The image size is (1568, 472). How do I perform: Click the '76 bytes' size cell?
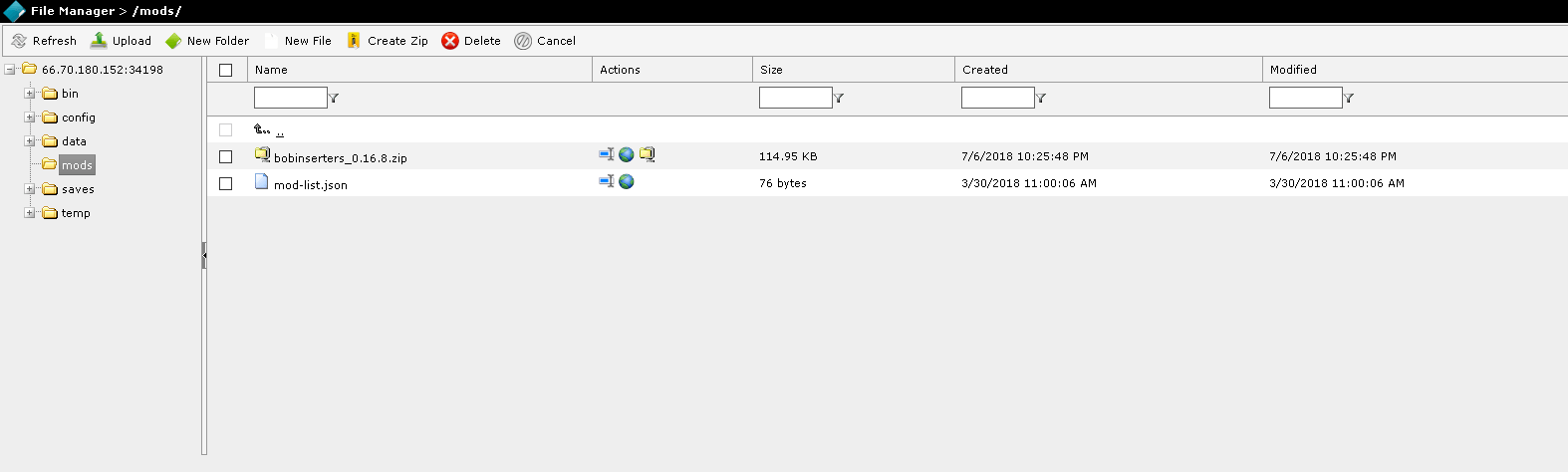783,183
